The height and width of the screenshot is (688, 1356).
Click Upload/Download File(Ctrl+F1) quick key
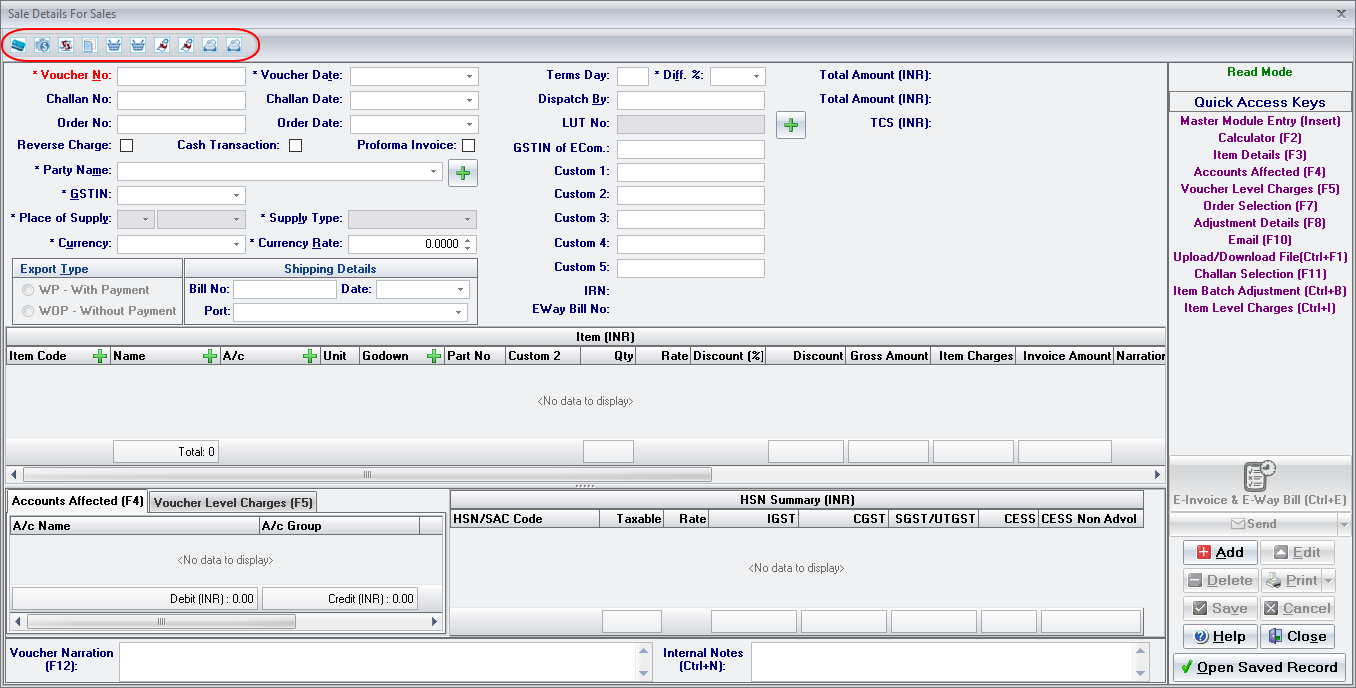(1260, 257)
